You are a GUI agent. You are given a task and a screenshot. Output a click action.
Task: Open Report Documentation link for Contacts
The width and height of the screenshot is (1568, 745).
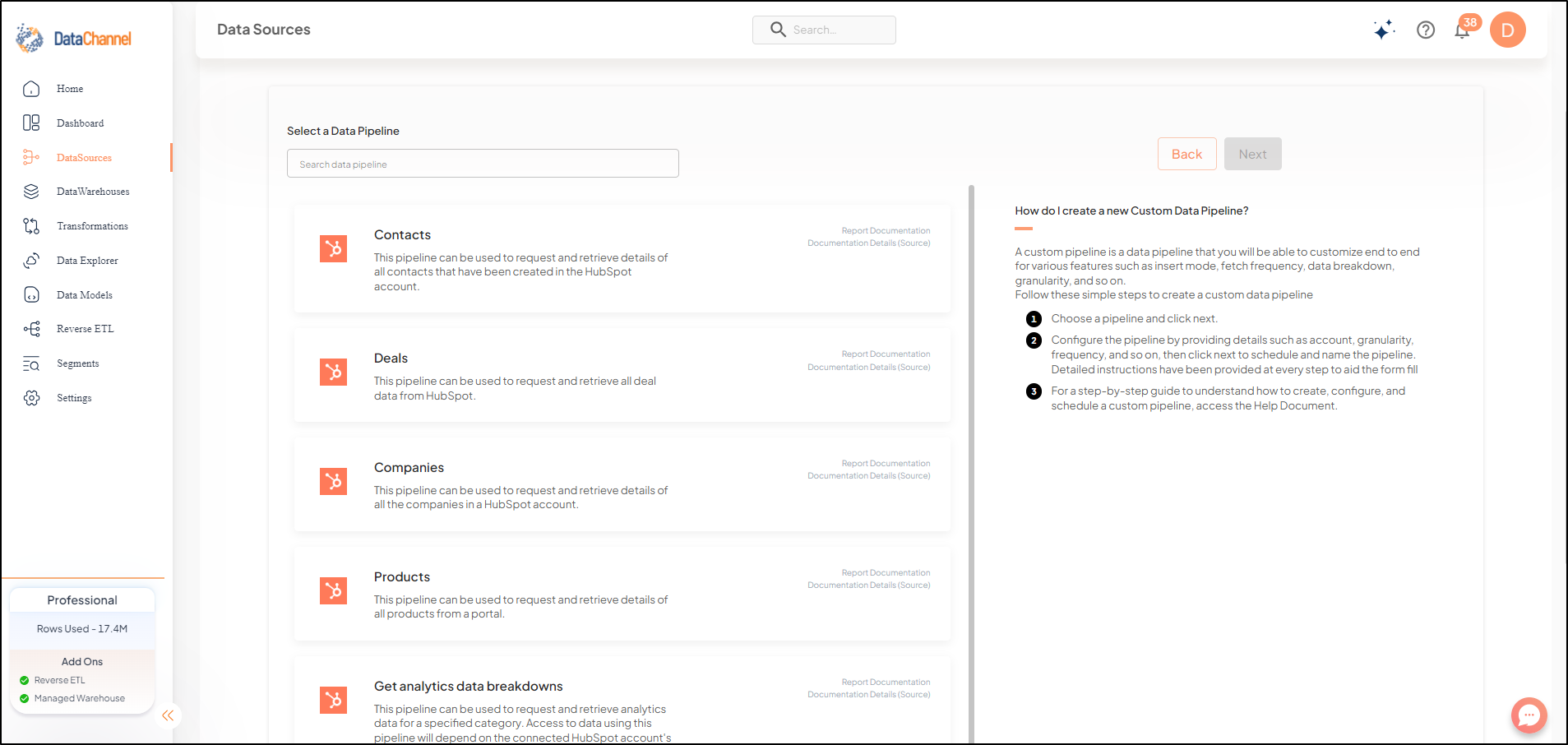886,231
